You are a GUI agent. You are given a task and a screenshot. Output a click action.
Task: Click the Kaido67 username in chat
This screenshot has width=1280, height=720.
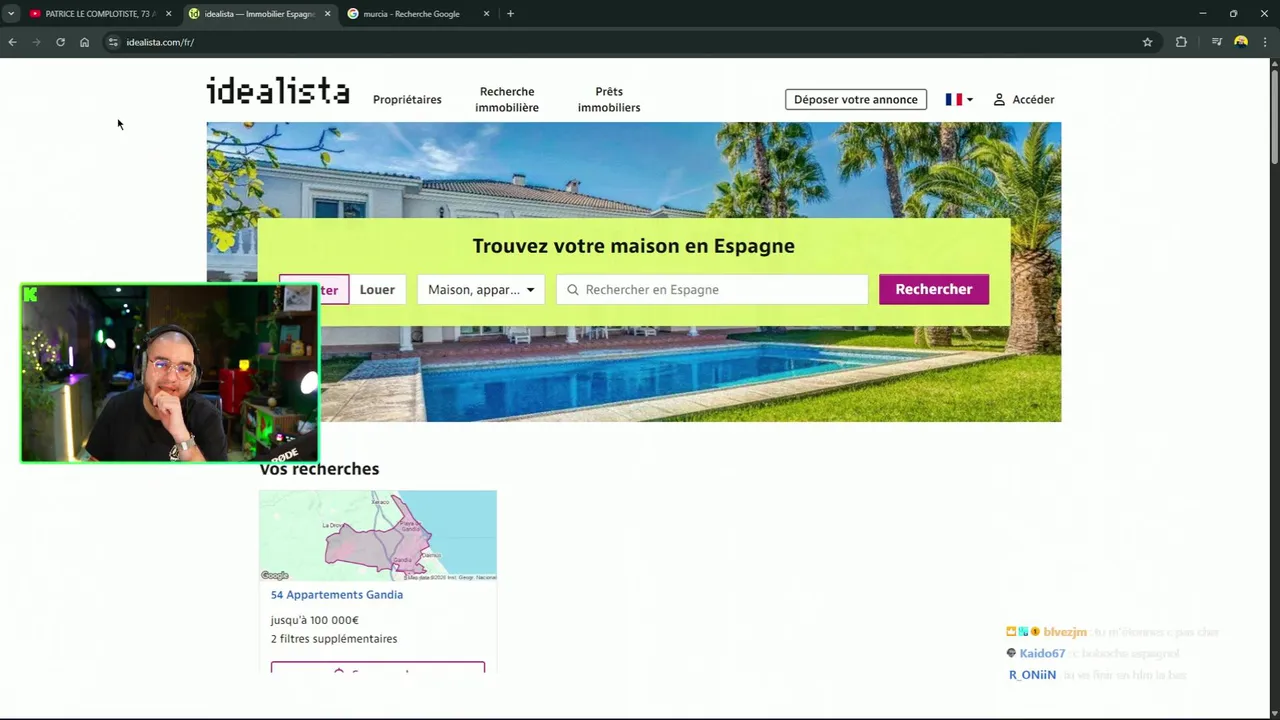[1042, 653]
